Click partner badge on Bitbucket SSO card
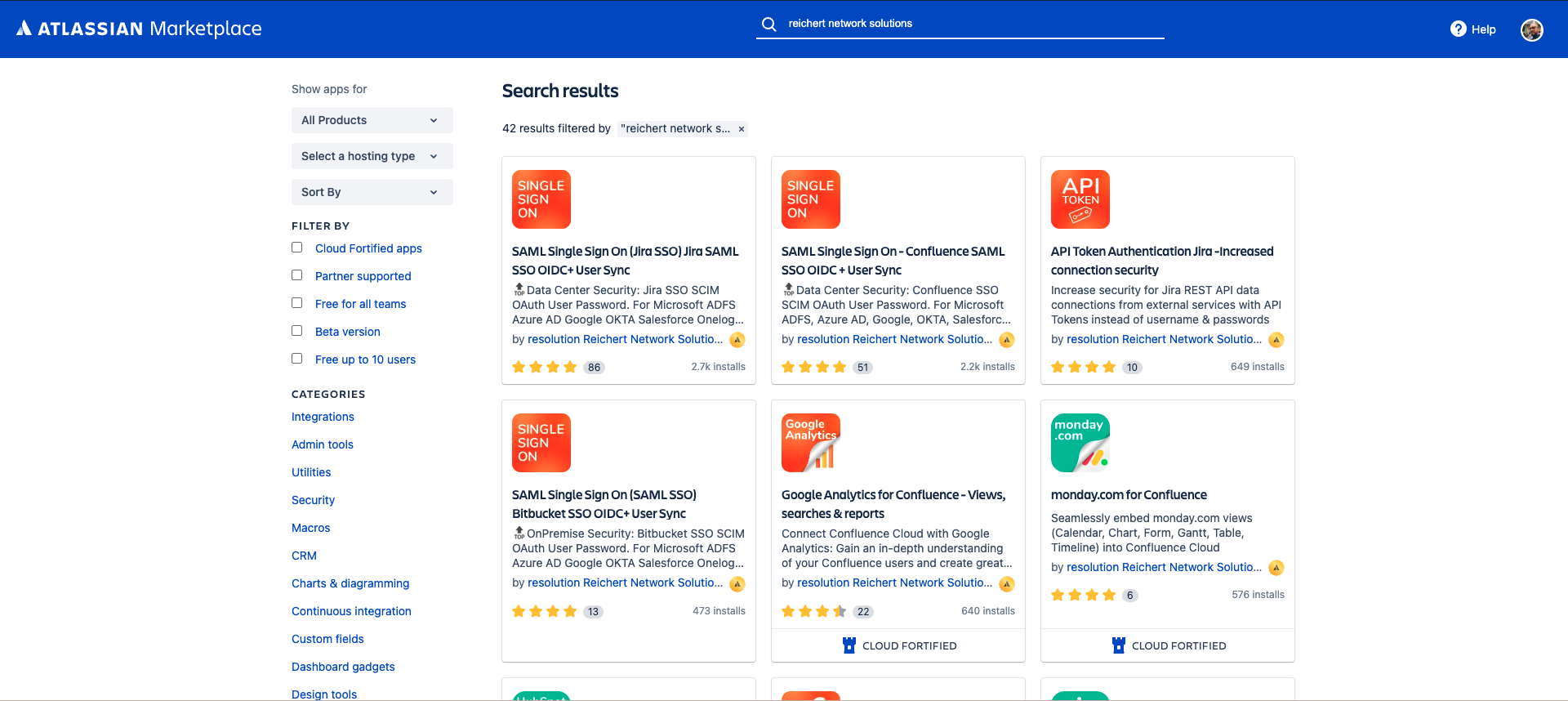1568x701 pixels. click(x=737, y=583)
